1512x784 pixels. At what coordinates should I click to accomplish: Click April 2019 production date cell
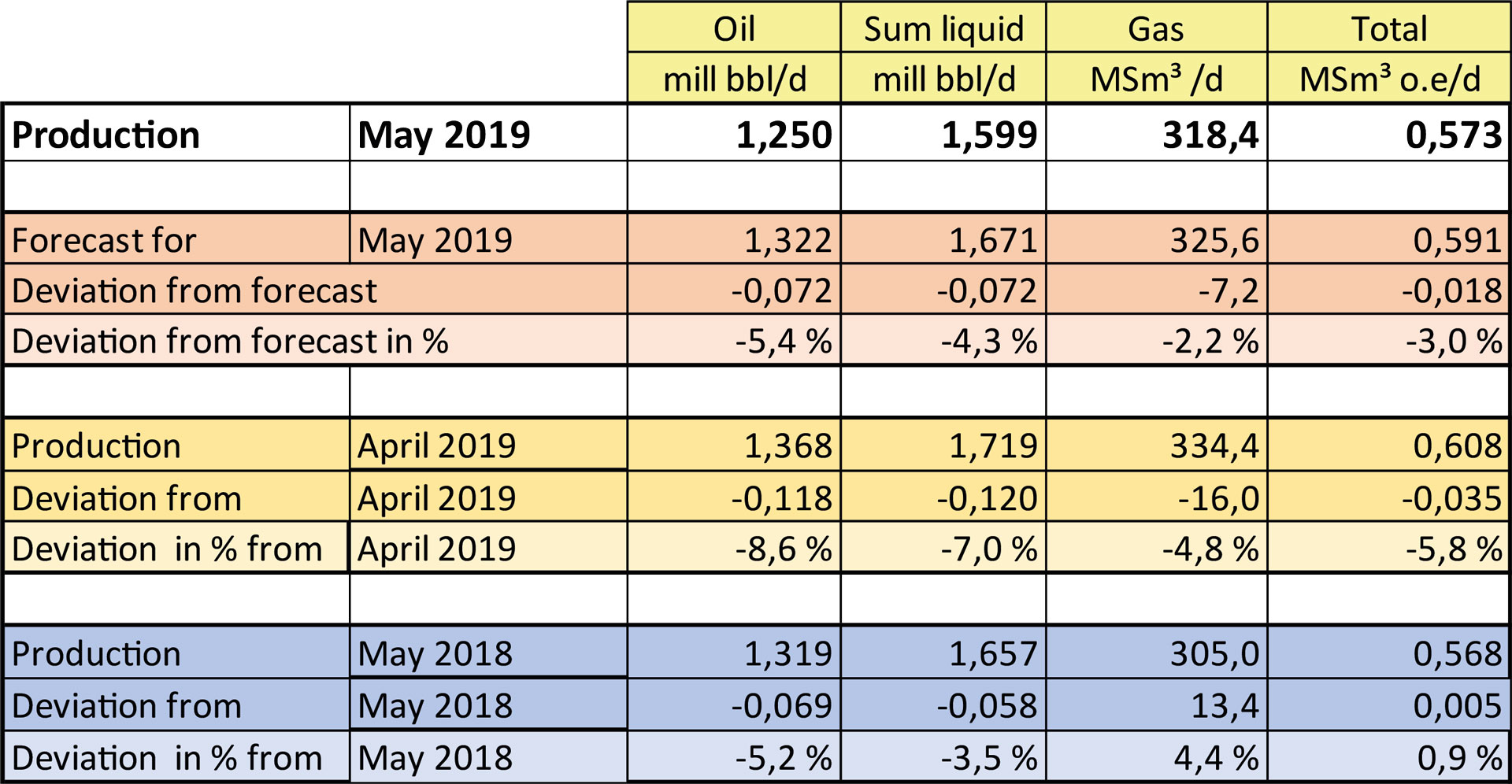coord(437,446)
